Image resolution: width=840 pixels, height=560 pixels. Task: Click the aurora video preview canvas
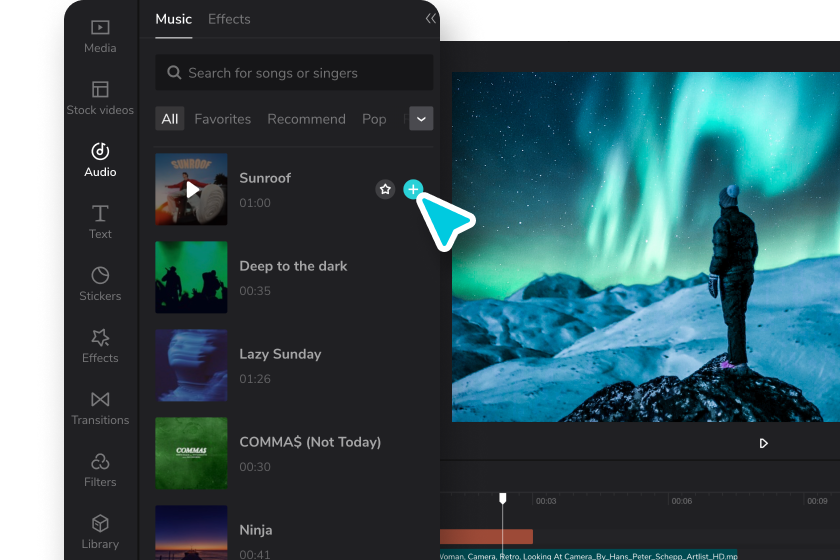tap(646, 247)
